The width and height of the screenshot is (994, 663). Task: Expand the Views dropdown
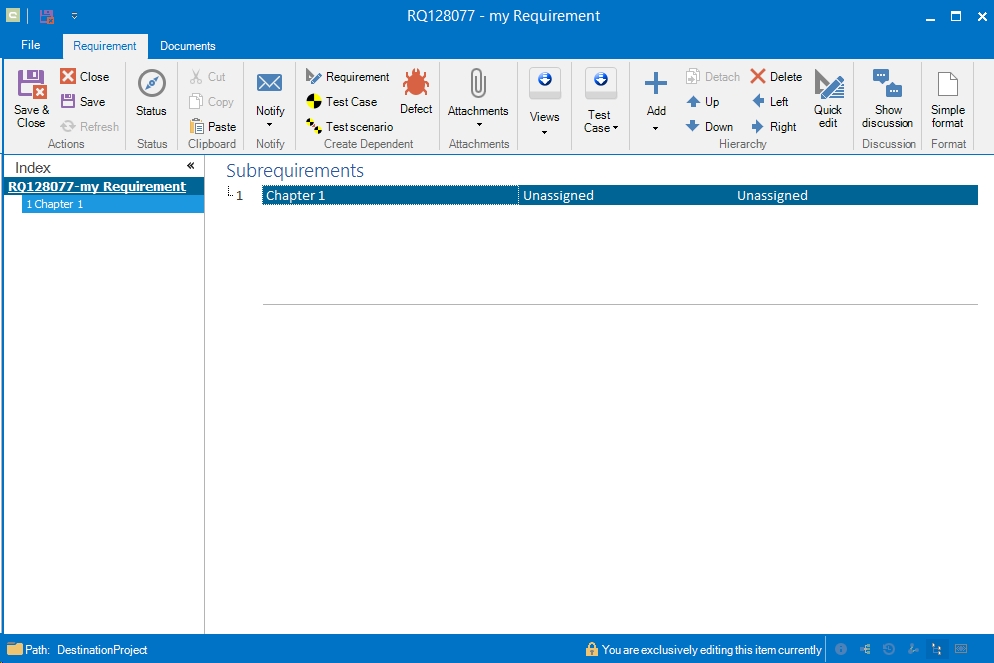coord(544,131)
